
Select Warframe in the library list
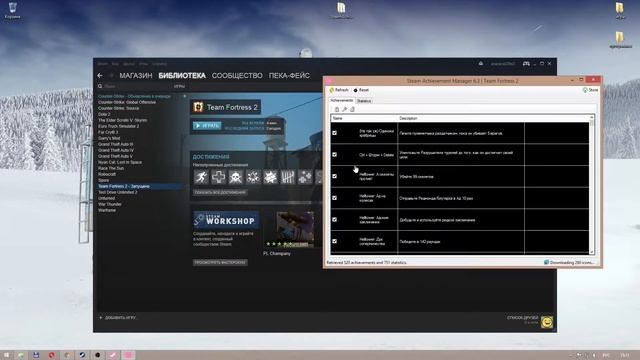coord(107,211)
